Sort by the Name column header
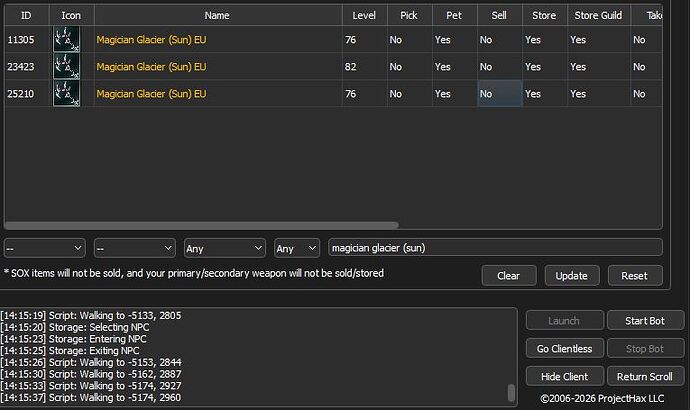The image size is (690, 410). (218, 15)
